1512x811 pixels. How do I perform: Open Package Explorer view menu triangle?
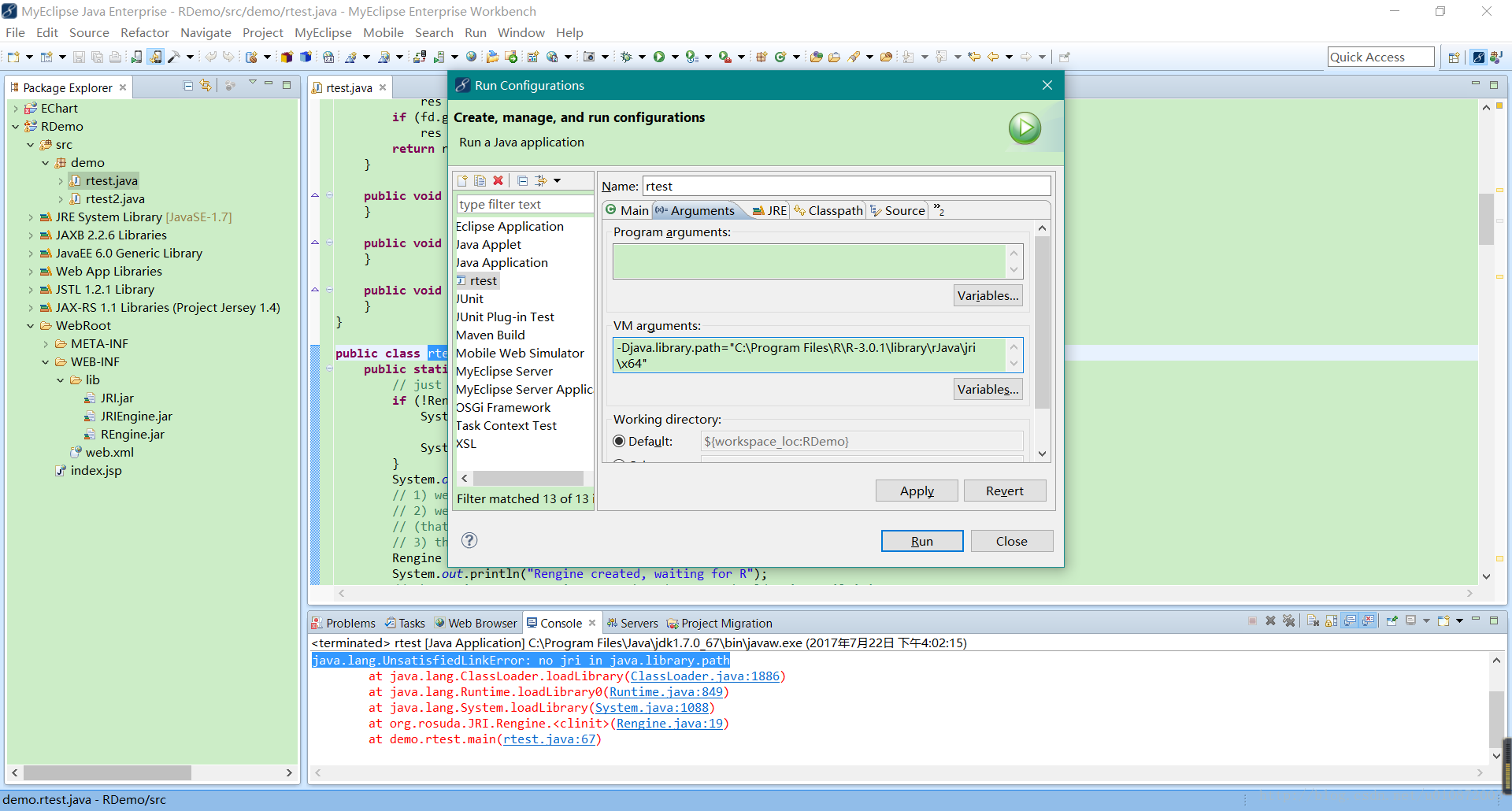[x=253, y=83]
